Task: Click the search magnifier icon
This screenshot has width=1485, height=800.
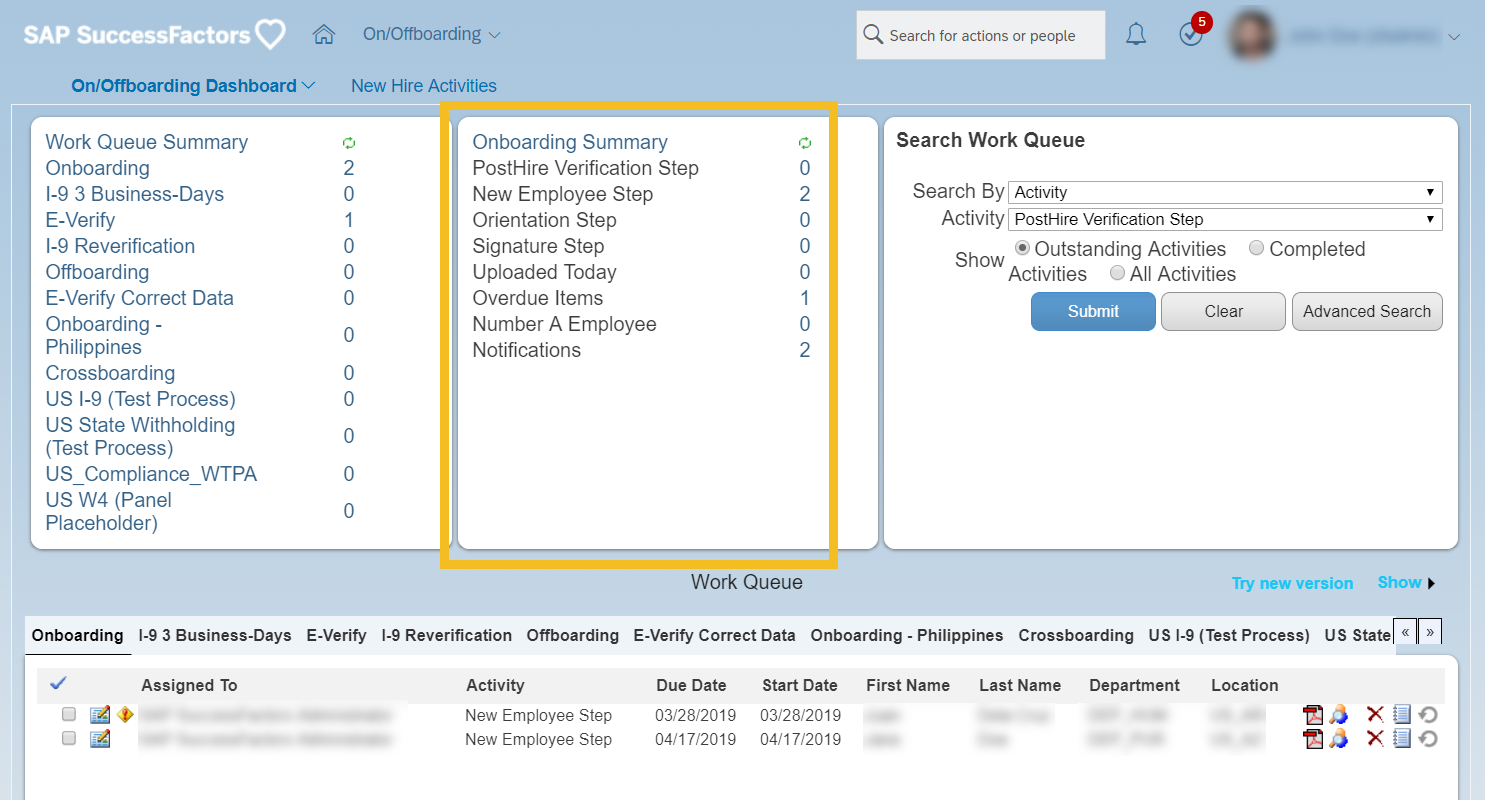Action: coord(873,35)
